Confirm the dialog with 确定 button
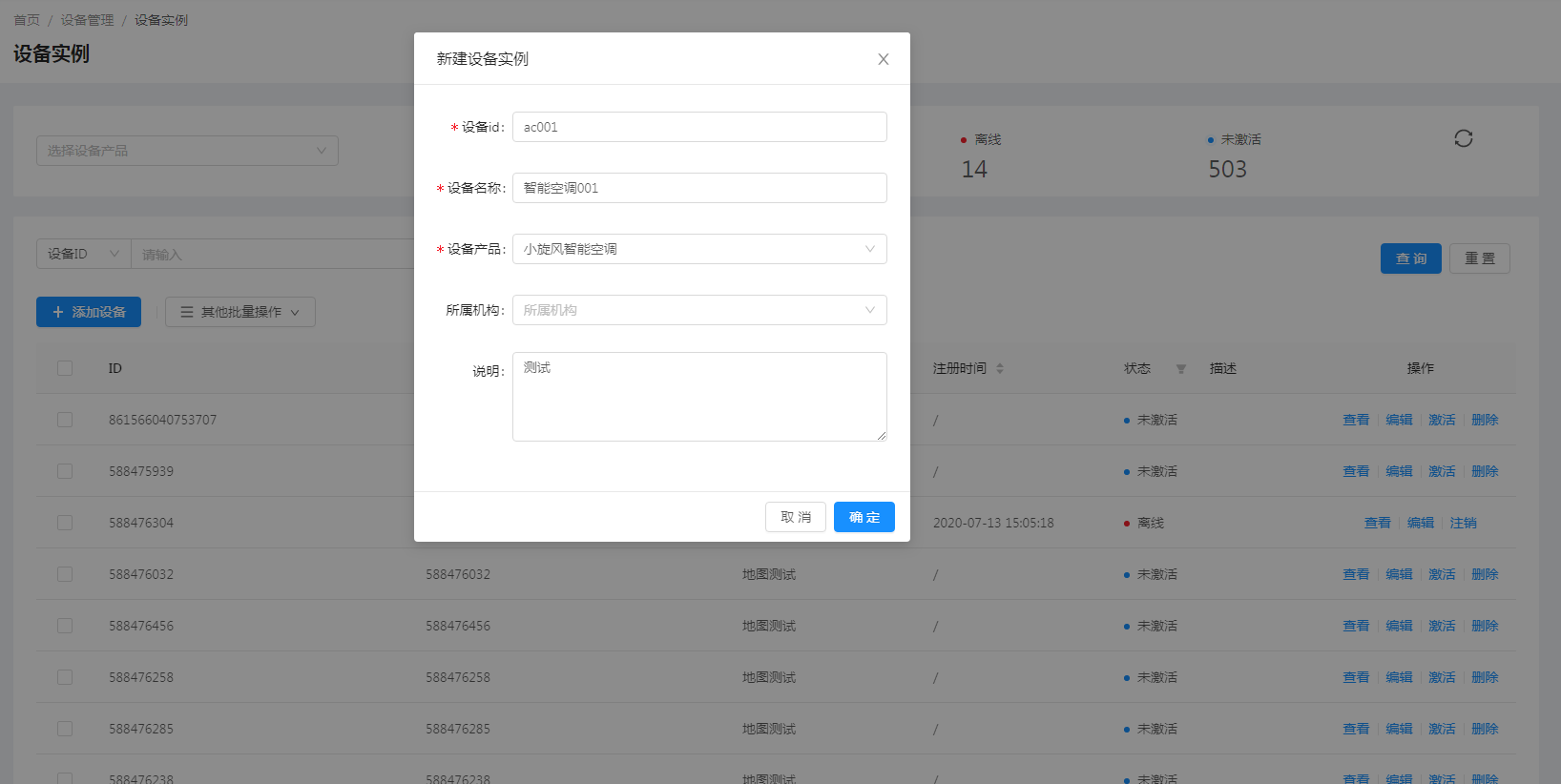Screen dimensions: 1561x784 click(x=864, y=517)
